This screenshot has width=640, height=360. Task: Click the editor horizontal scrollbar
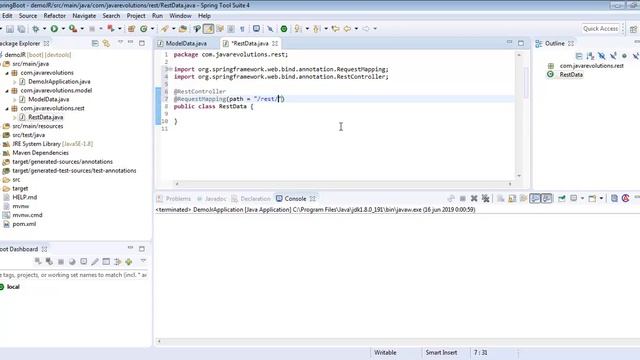[x=343, y=184]
